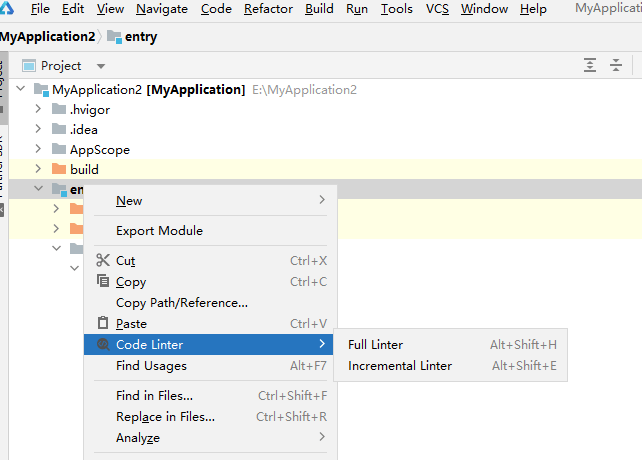Click the Copy pages icon
Viewport: 642px width, 460px height.
[103, 281]
